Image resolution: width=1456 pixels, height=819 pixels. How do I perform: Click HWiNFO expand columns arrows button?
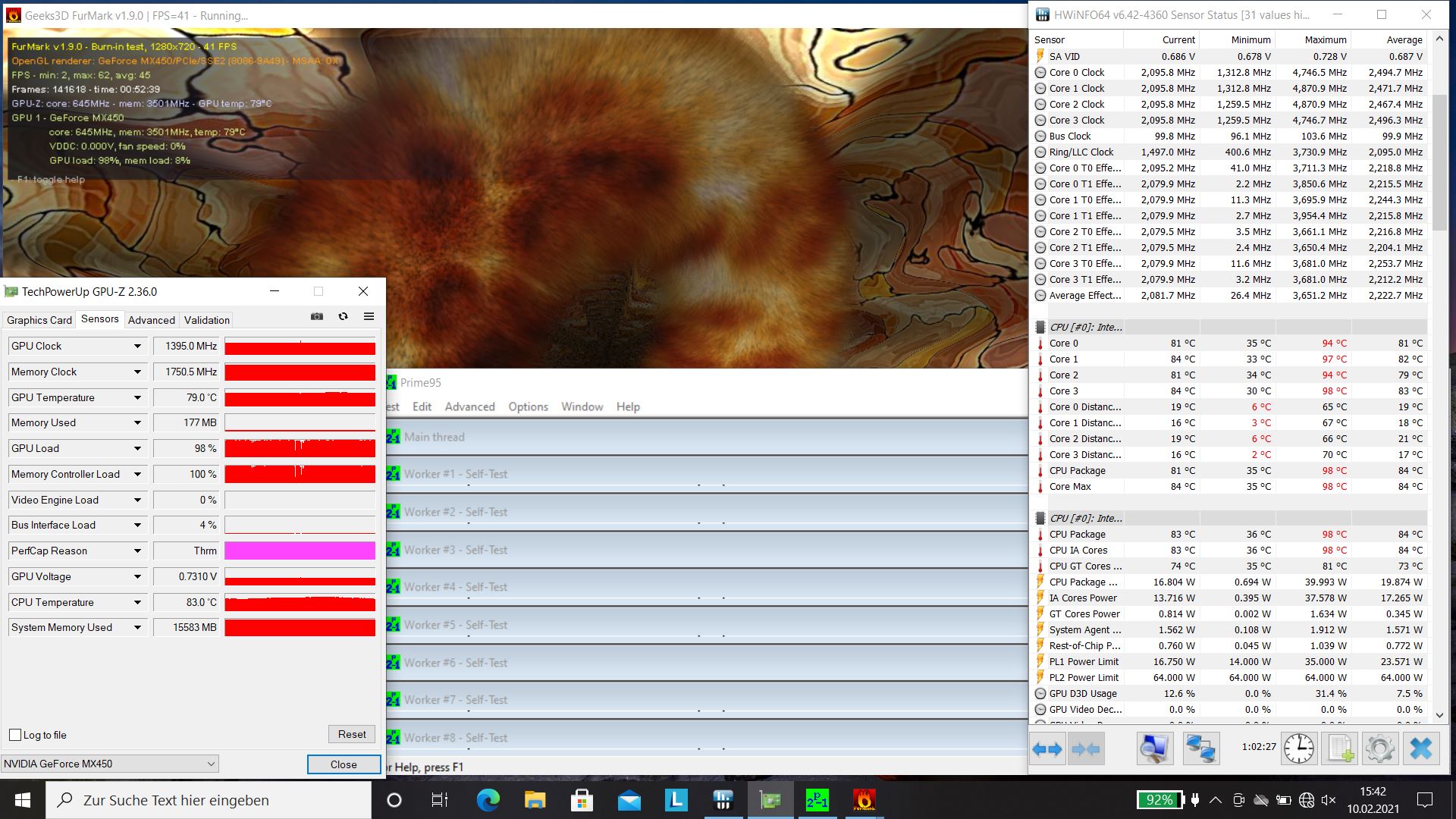coord(1047,749)
